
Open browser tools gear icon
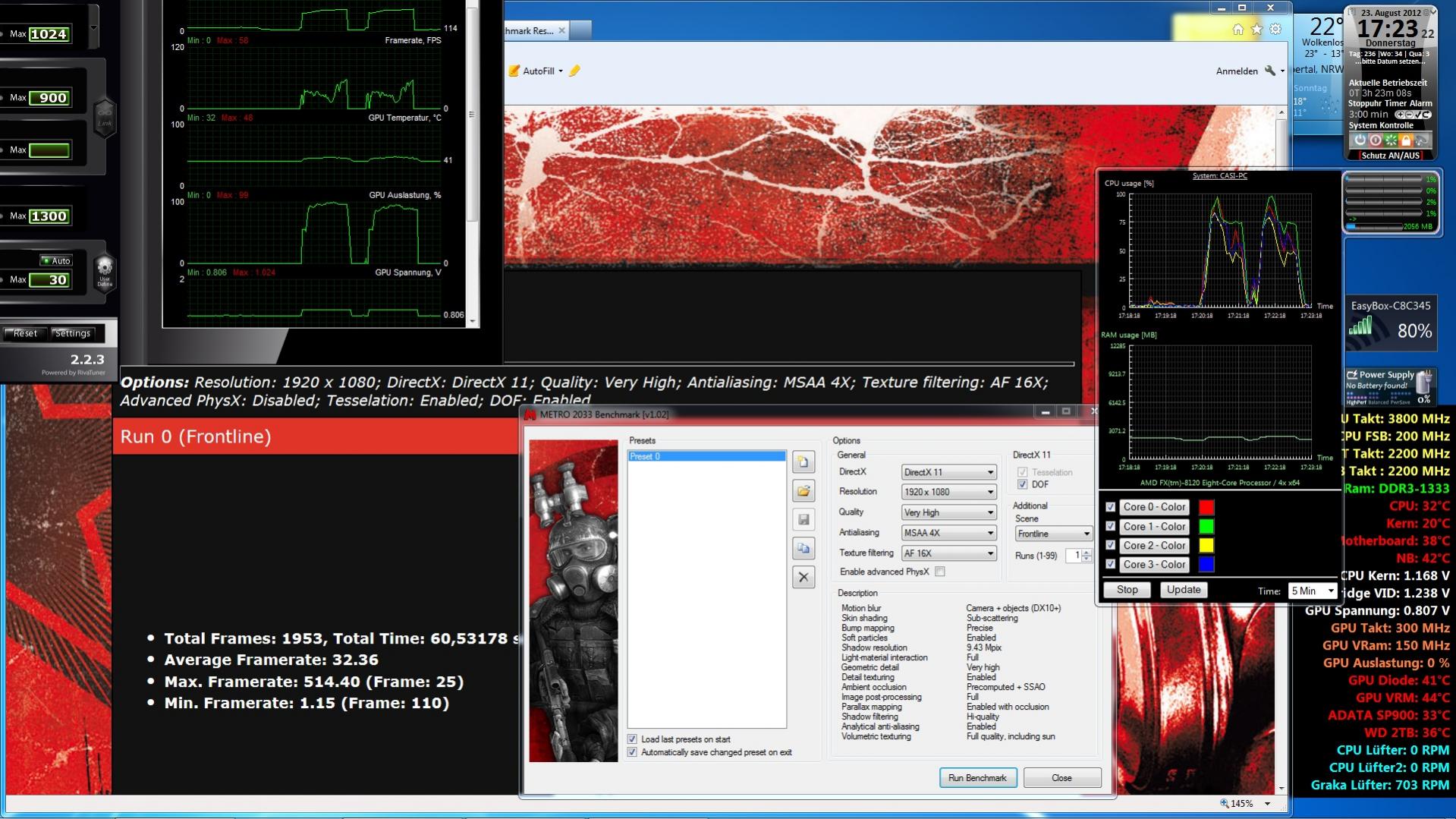pyautogui.click(x=1275, y=30)
